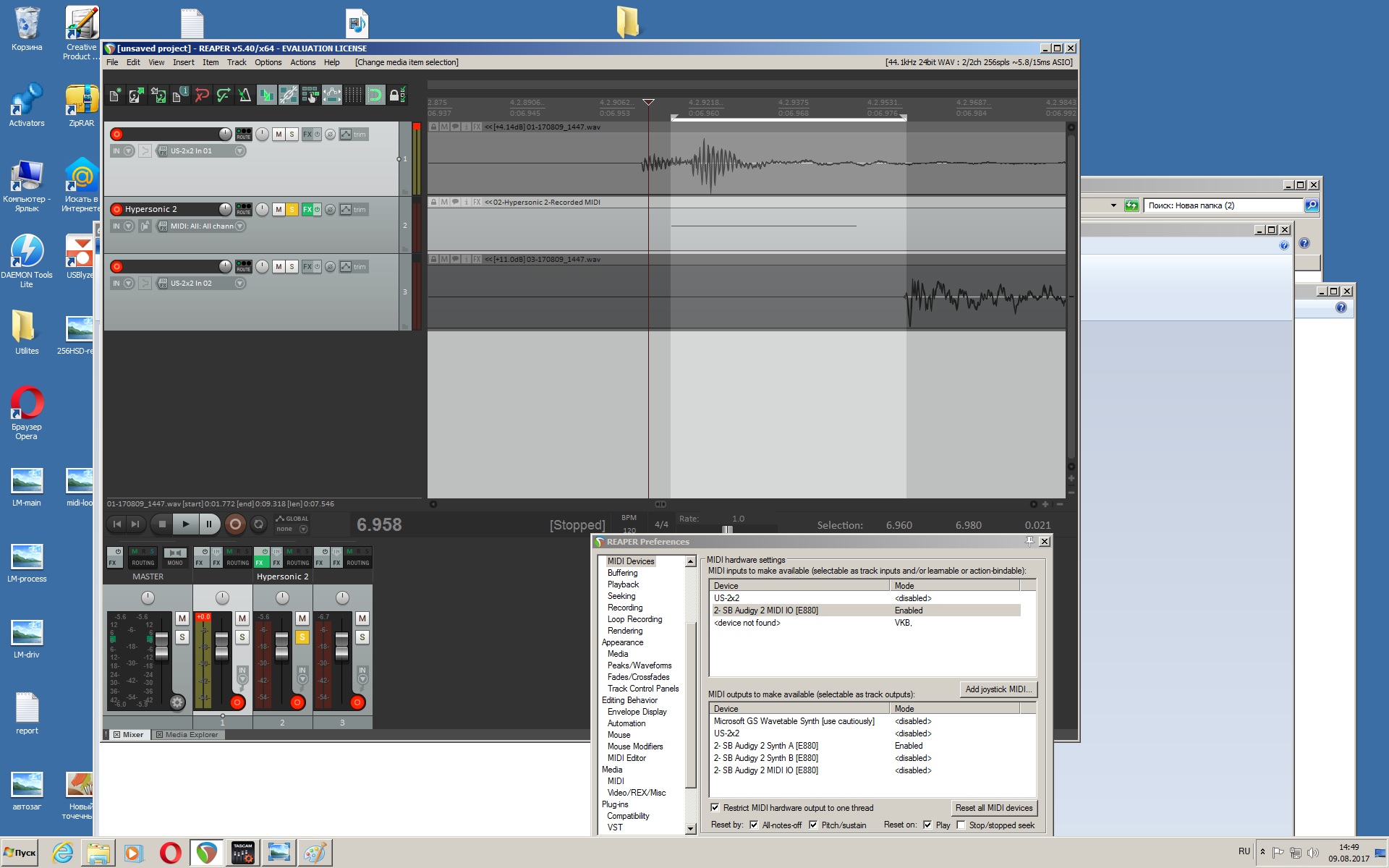Screen dimensions: 1389x868
Task: Open ROUTE button on Hypersonic 2 track
Action: click(244, 210)
